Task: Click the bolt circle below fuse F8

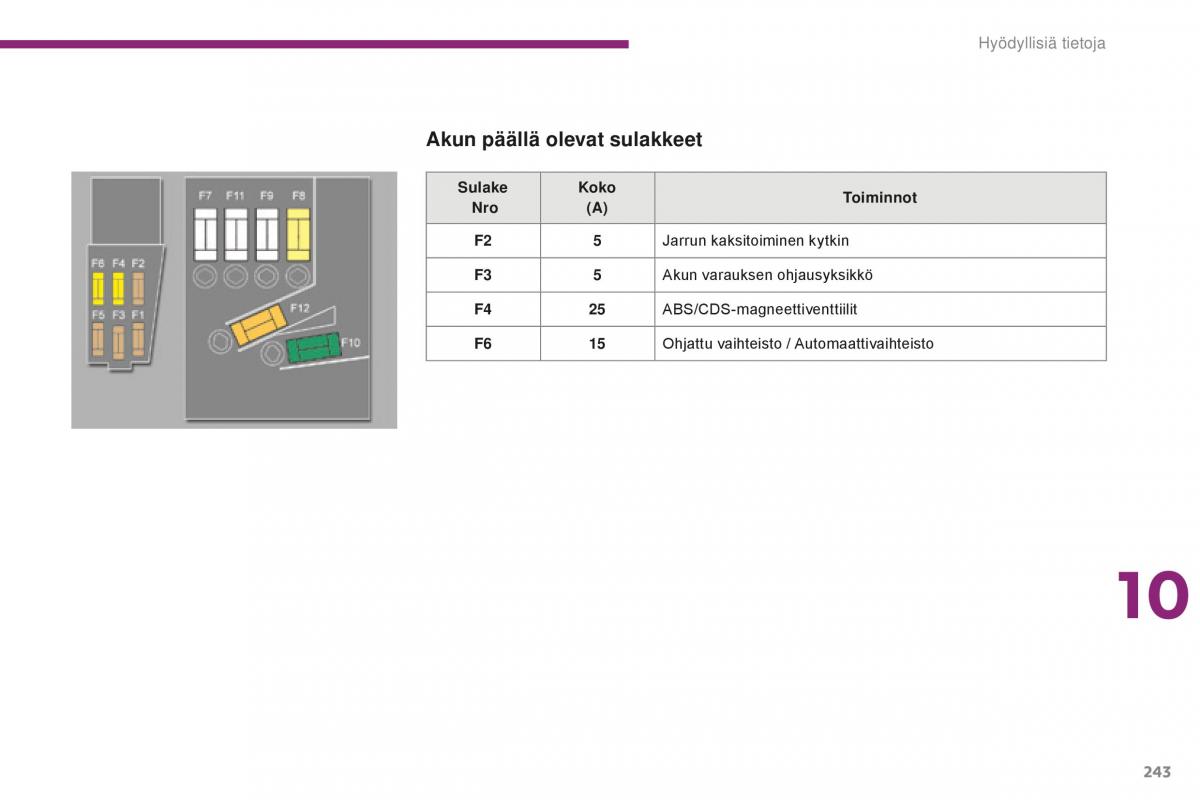Action: pos(298,276)
